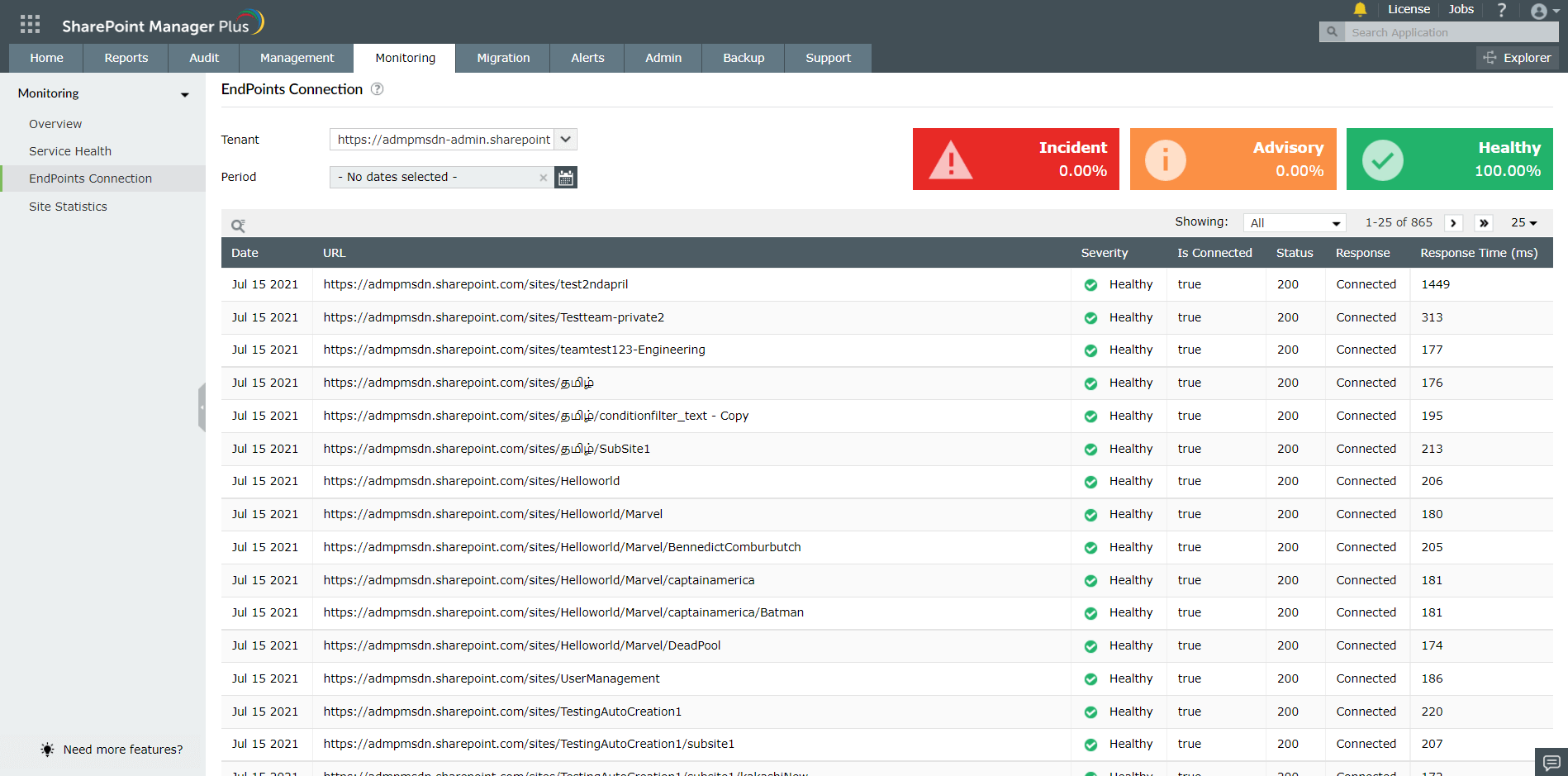Screen dimensions: 1568x776
Task: Open the user account menu icon
Action: click(x=1540, y=12)
